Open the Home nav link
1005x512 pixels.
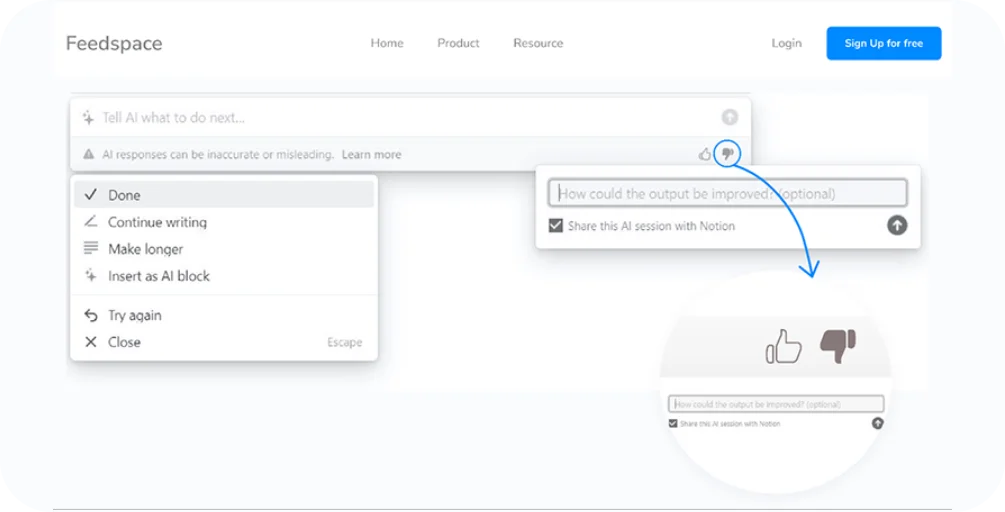pos(387,43)
